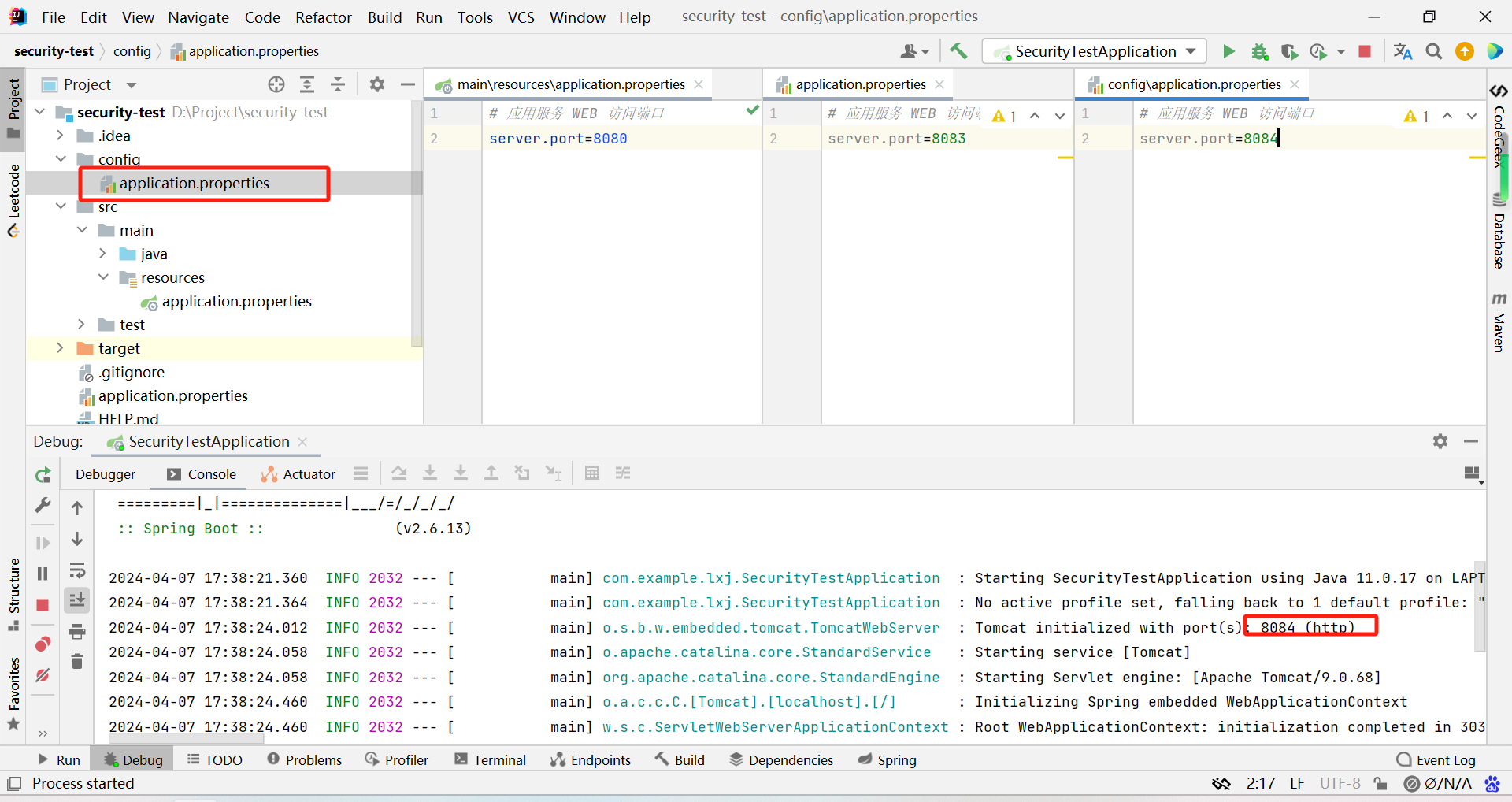Open the SecurityTestApplication run configuration dropdown
1512x802 pixels.
(x=1096, y=51)
